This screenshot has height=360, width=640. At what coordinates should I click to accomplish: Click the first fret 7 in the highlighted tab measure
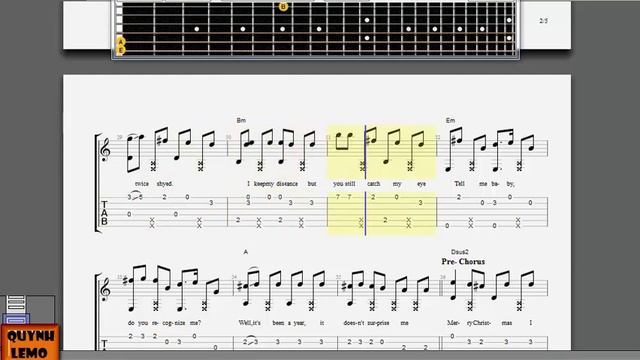pos(338,197)
